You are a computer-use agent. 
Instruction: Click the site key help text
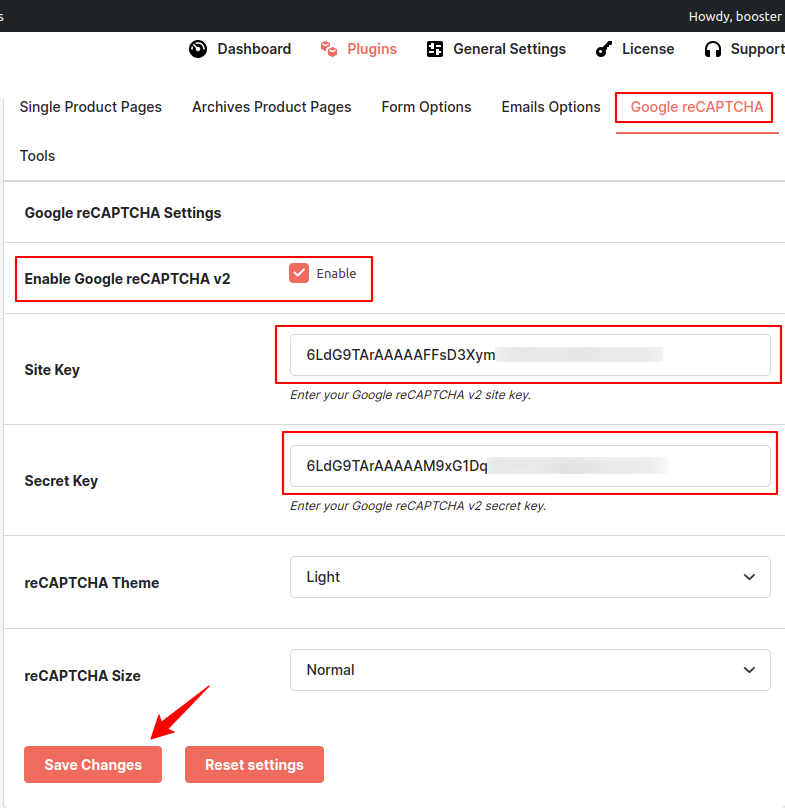[410, 395]
